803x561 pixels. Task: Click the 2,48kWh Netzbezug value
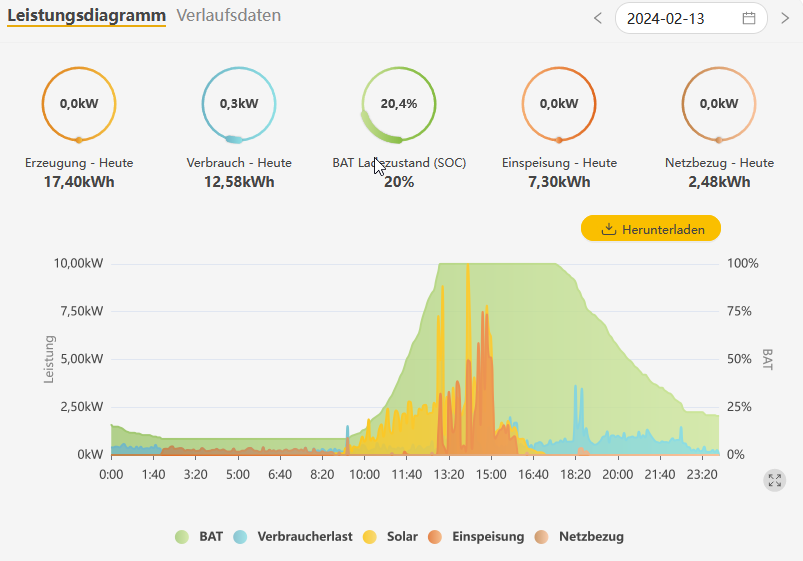(x=719, y=182)
